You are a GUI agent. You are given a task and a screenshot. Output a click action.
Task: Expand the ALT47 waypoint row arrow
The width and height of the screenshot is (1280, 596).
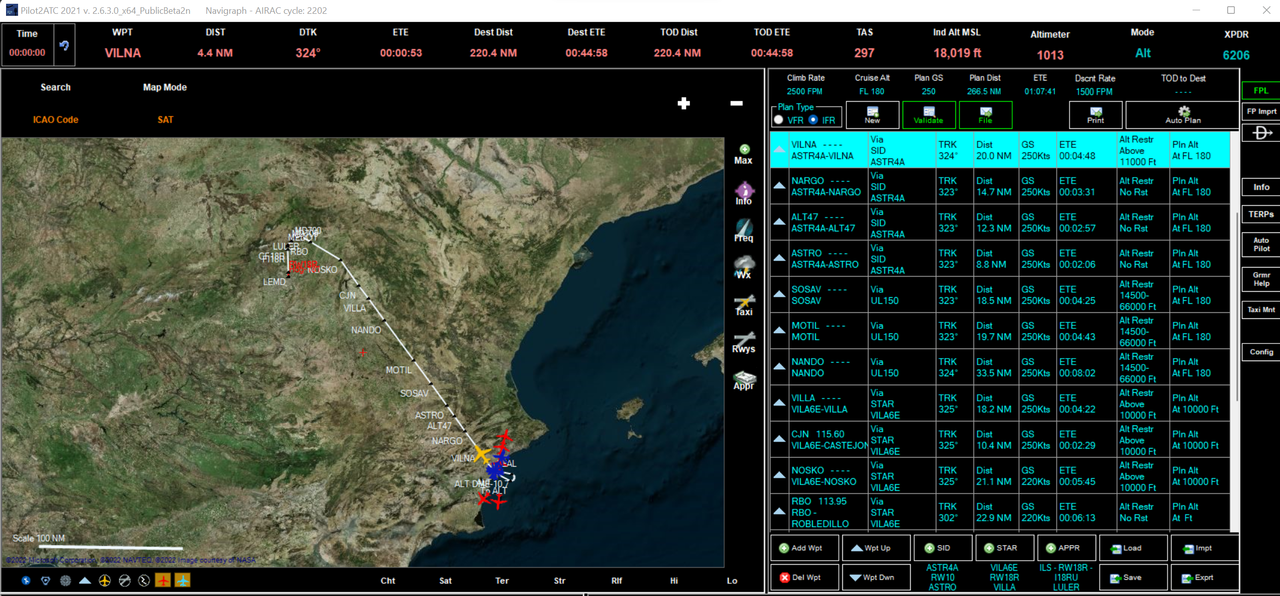[x=779, y=222]
